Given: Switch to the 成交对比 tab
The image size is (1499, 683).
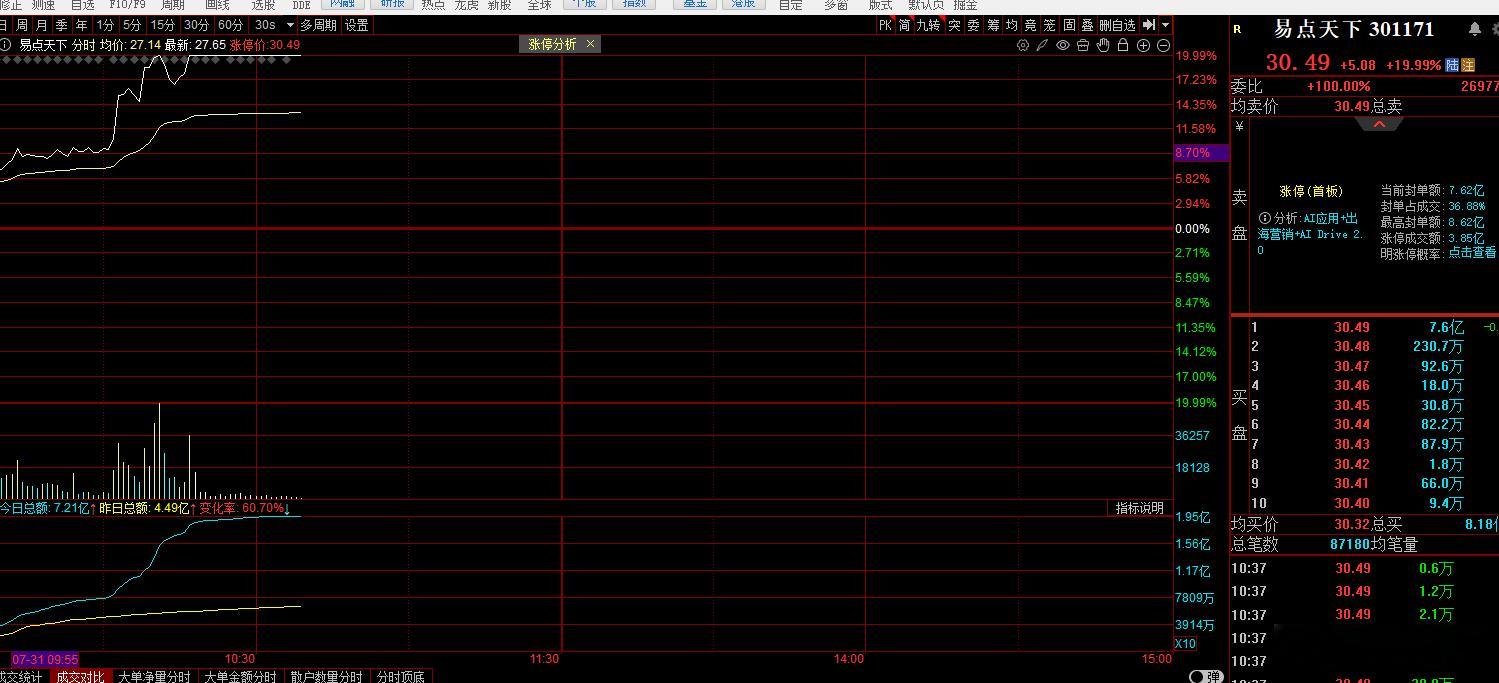Looking at the screenshot, I should click(79, 676).
